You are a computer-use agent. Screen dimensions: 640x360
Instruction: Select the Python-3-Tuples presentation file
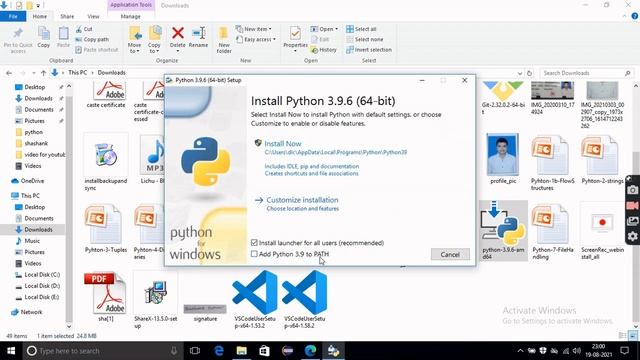coord(106,229)
